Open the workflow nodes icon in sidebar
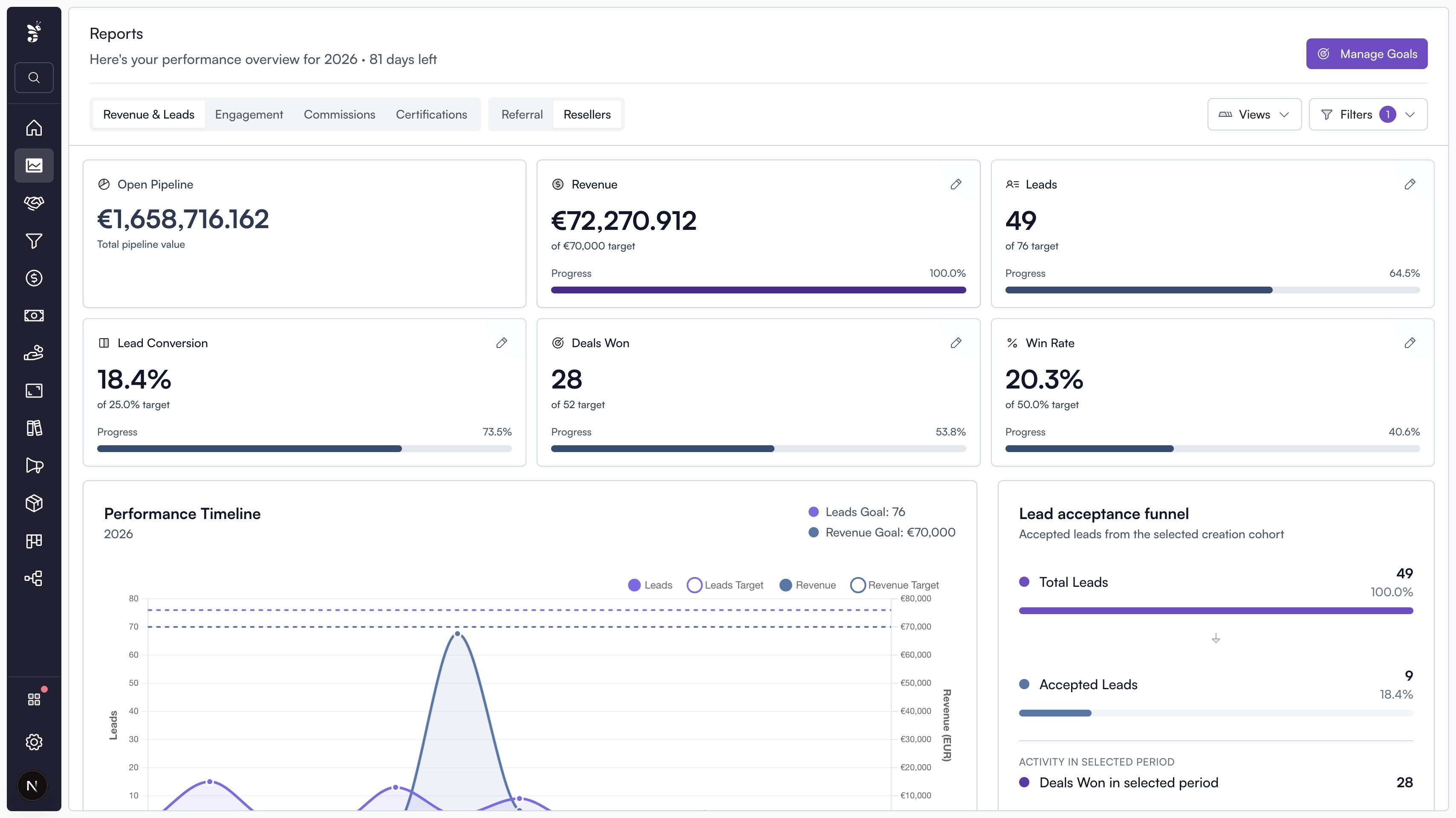The image size is (1456, 818). [34, 578]
